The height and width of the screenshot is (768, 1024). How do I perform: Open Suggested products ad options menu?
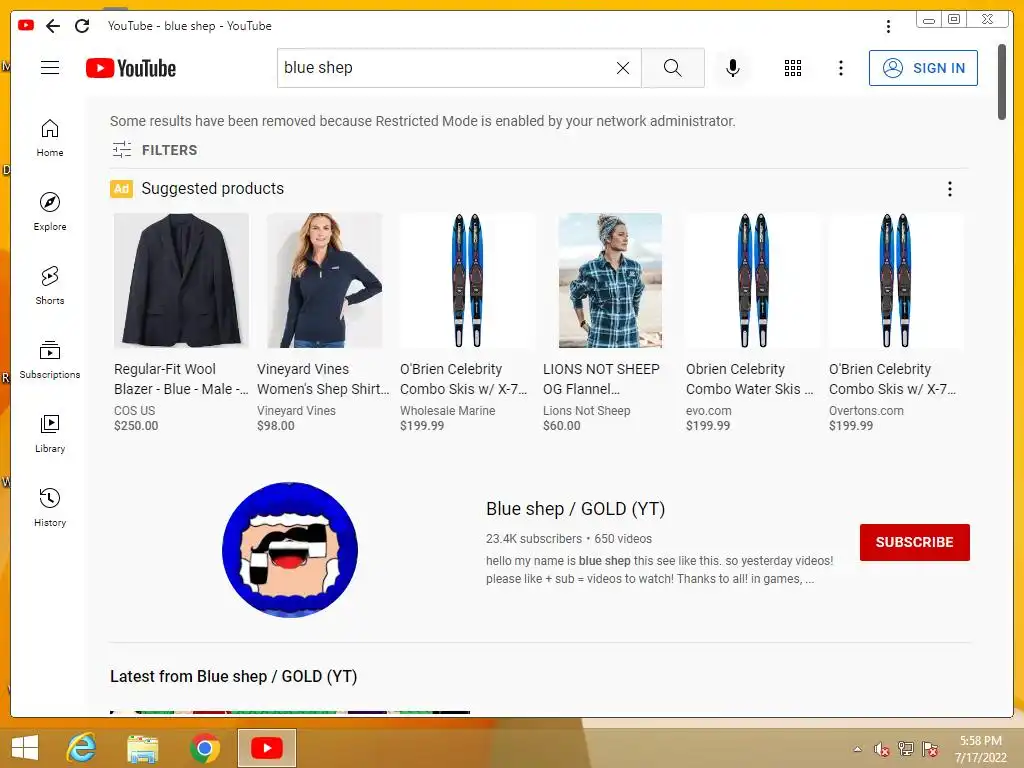950,189
